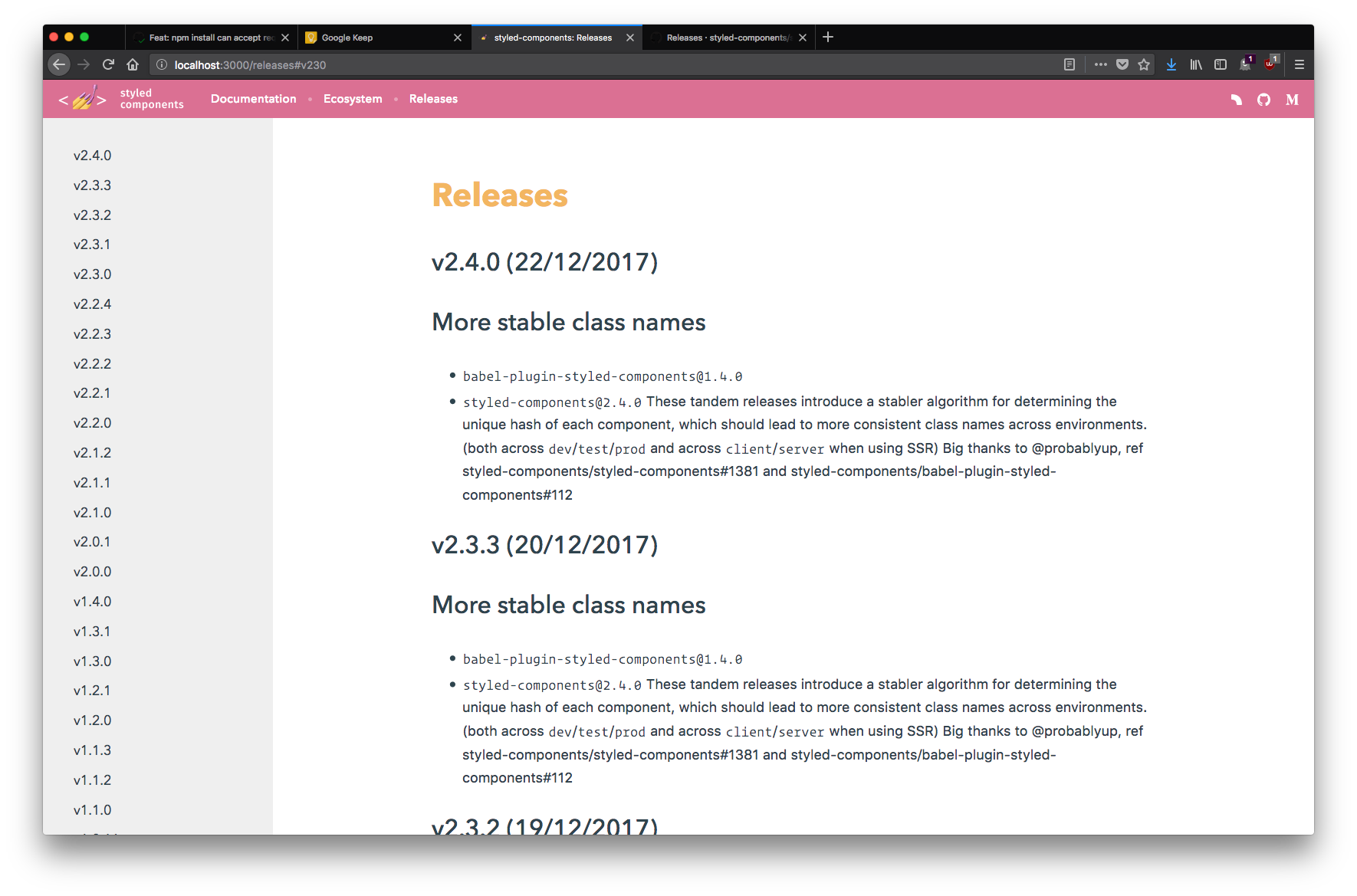Select the styled-components: Releases tab
1357x896 pixels.
click(556, 38)
